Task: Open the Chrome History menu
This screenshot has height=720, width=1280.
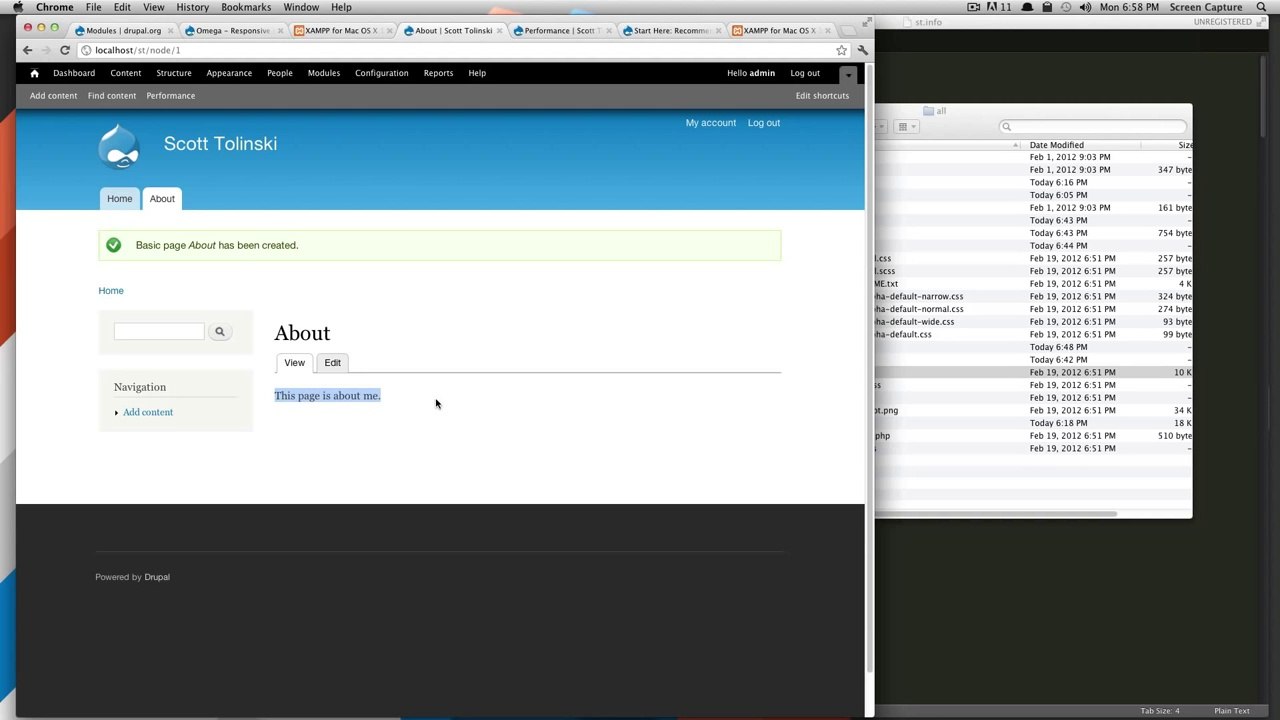Action: (x=193, y=7)
